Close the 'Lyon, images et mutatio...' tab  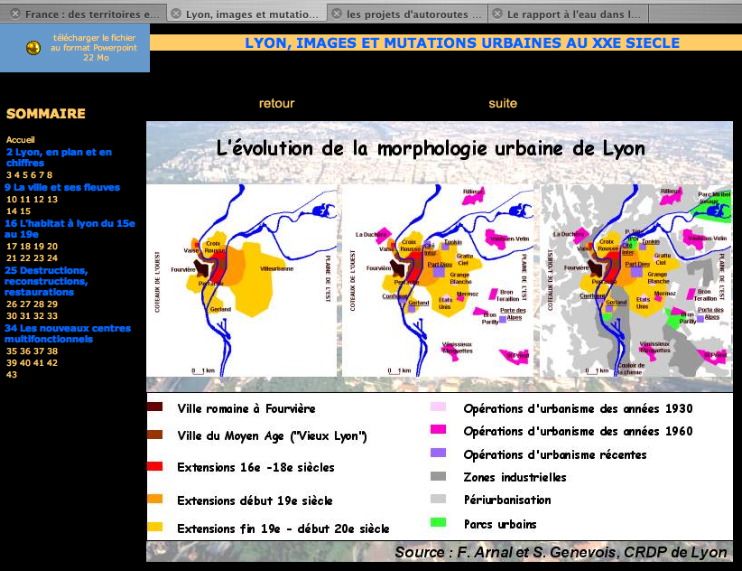click(x=176, y=14)
